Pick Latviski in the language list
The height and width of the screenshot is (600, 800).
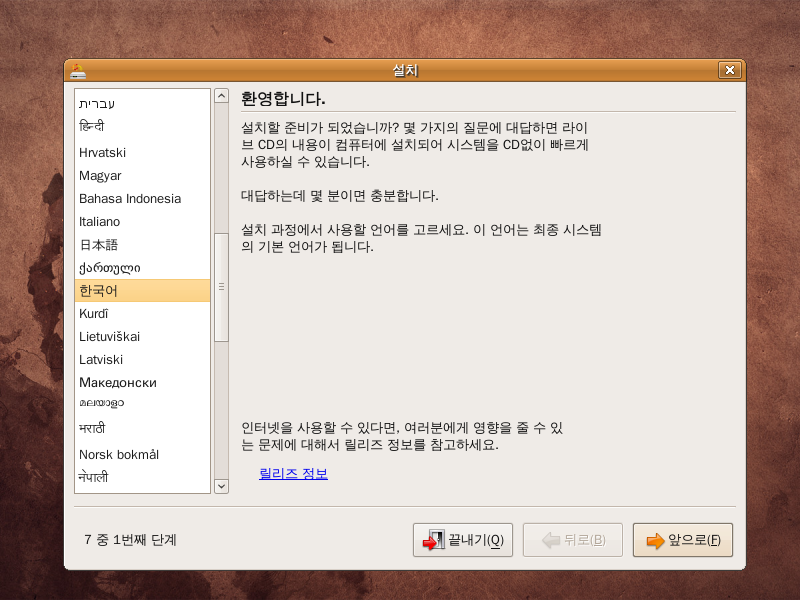[x=142, y=359]
